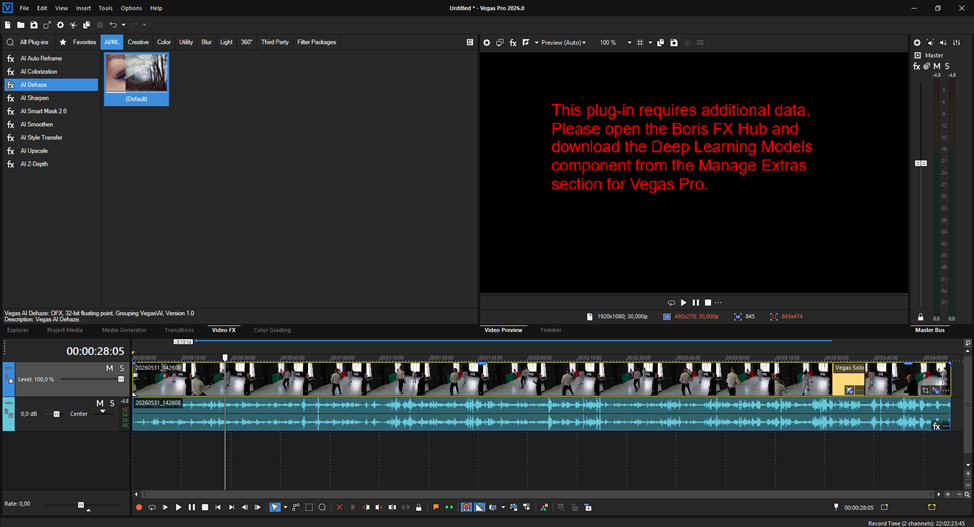Copy preview snapshot to clipboard
Viewport: 974px width, 527px height.
tap(660, 43)
